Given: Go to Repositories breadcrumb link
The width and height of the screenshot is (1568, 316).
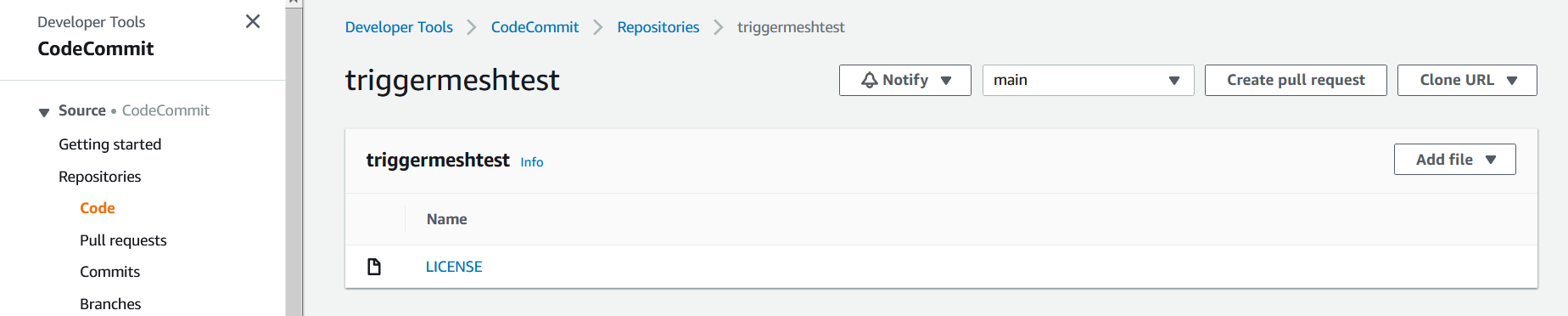Looking at the screenshot, I should click(x=658, y=27).
